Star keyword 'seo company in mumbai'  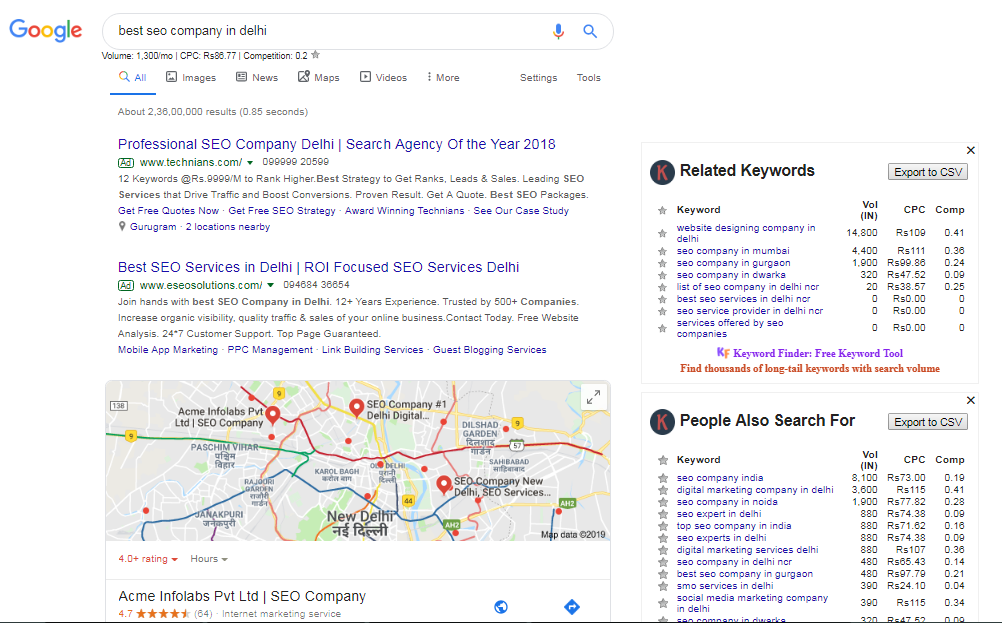663,251
